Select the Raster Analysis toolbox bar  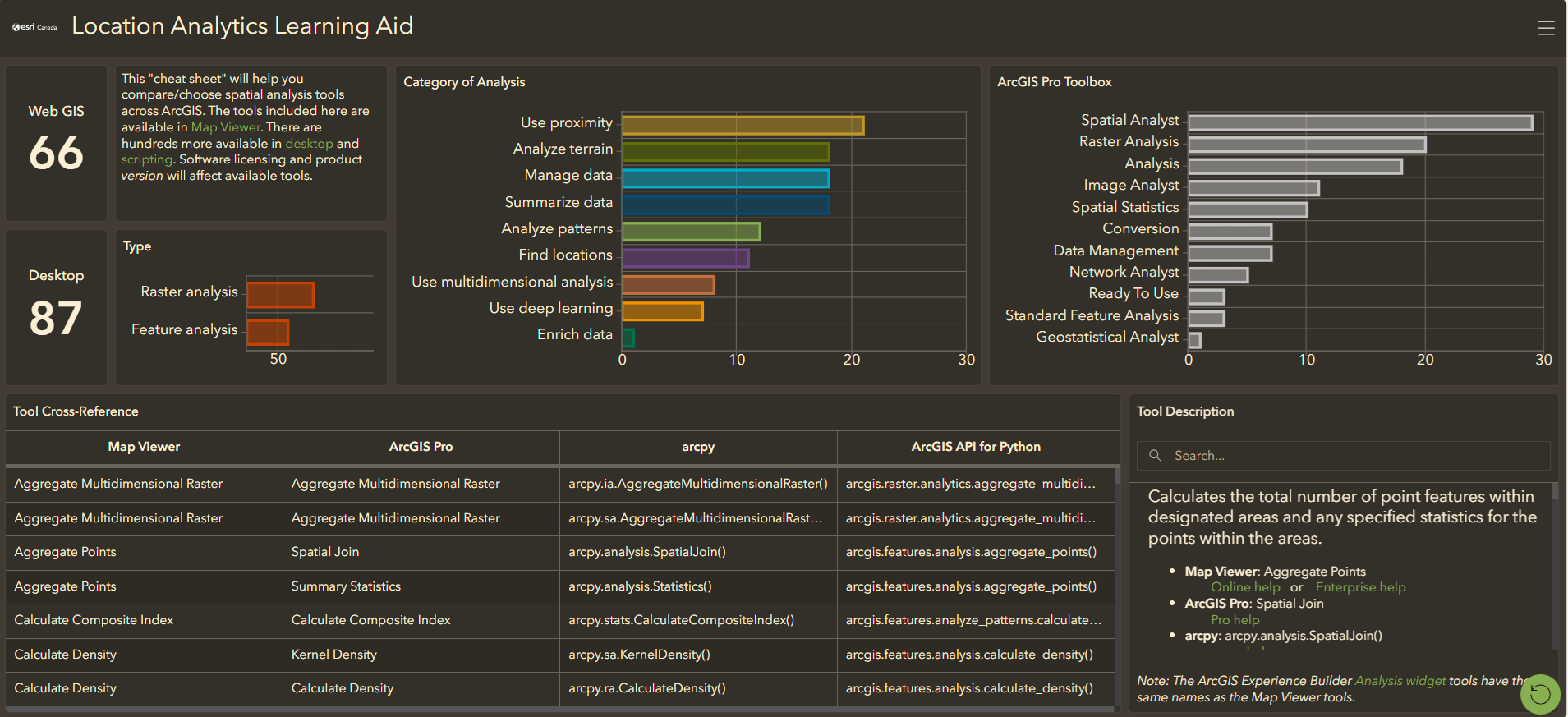1307,145
